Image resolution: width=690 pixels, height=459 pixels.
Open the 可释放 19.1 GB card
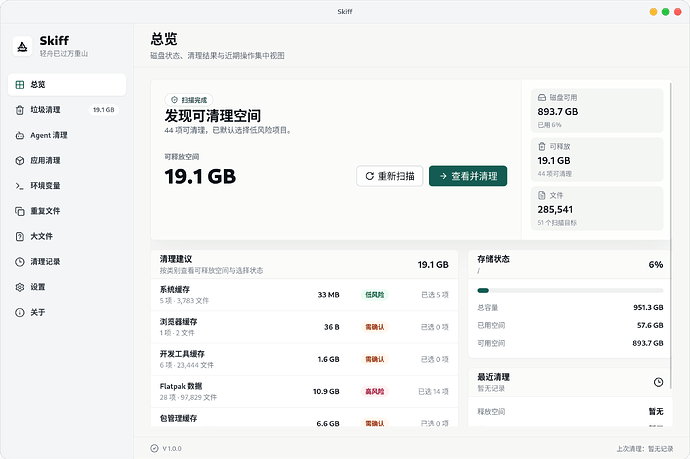coord(597,159)
